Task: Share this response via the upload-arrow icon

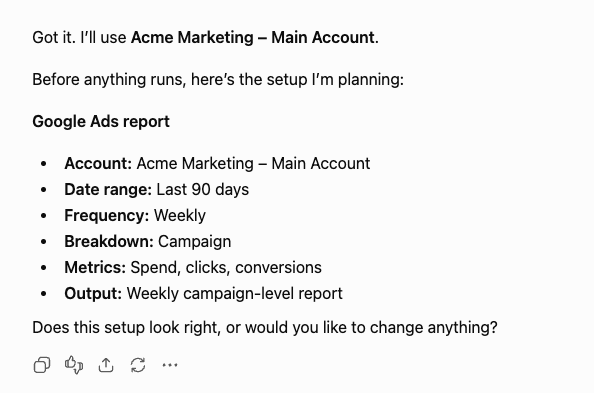Action: 106,365
